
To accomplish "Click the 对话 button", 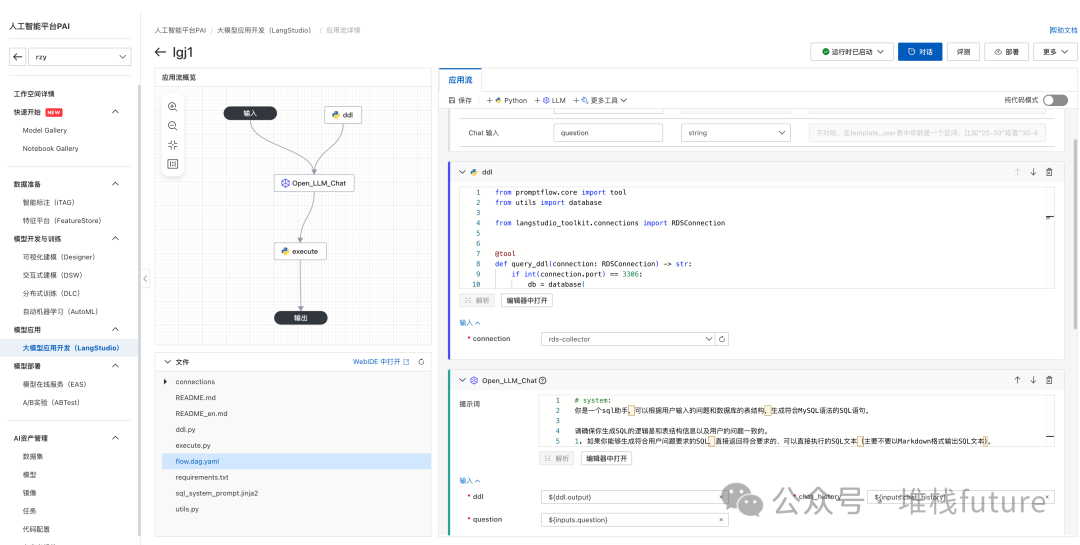I will pyautogui.click(x=920, y=52).
